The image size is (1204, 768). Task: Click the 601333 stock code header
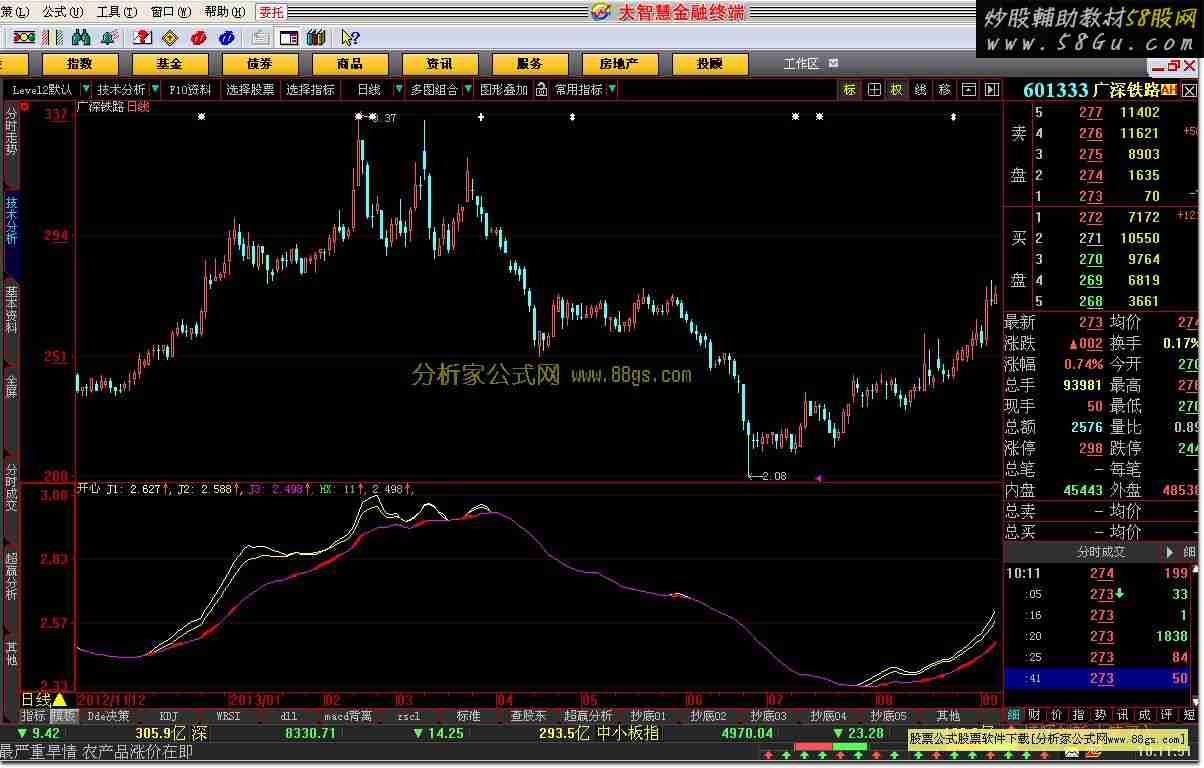pos(1055,90)
